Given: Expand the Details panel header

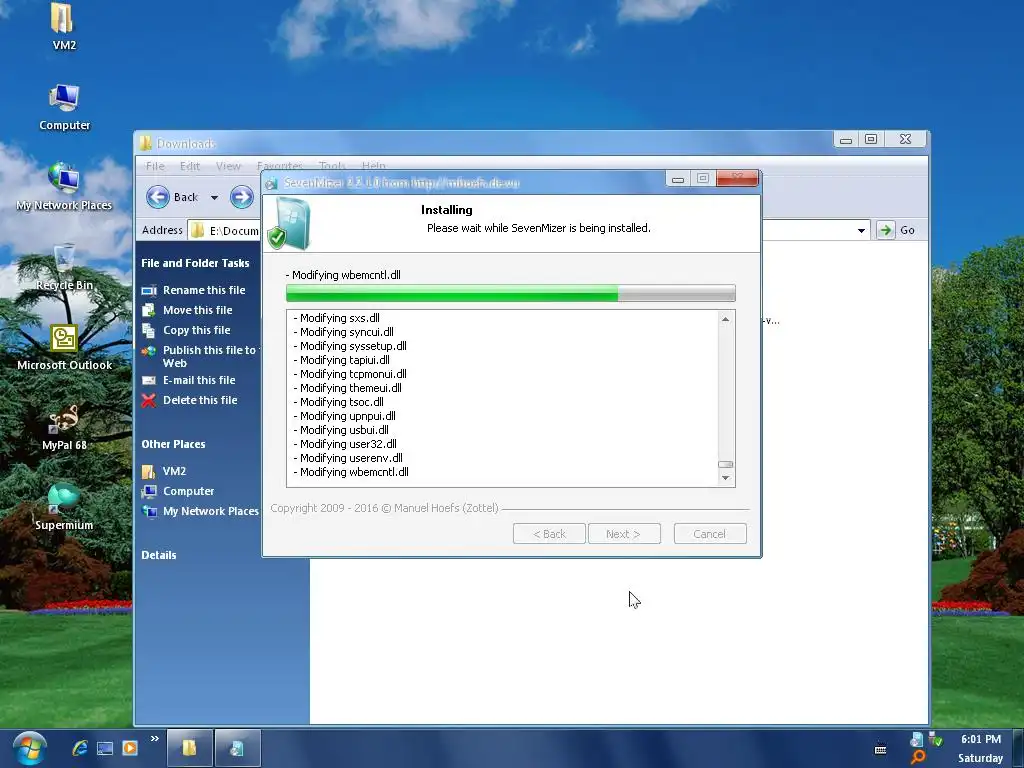Looking at the screenshot, I should (x=159, y=555).
